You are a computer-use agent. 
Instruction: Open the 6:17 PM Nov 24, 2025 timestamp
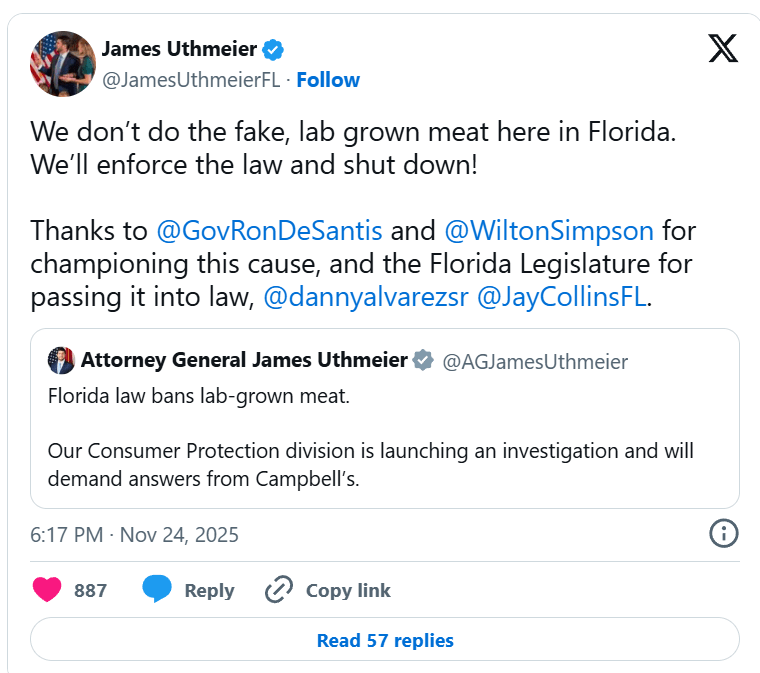click(134, 534)
